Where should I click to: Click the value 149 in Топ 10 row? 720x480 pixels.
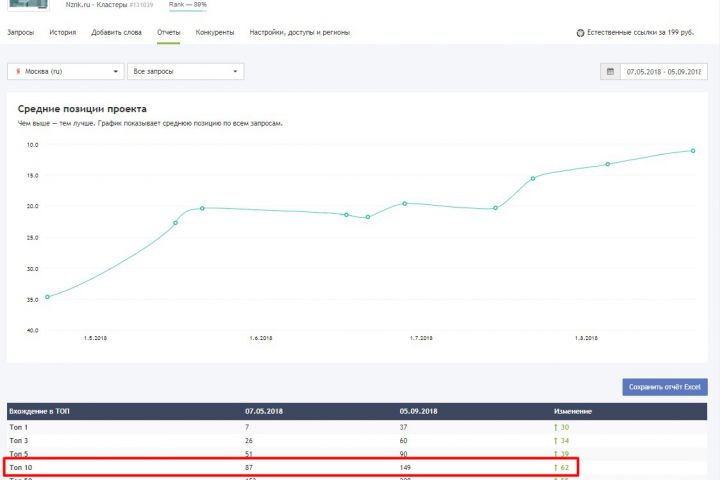[x=405, y=468]
